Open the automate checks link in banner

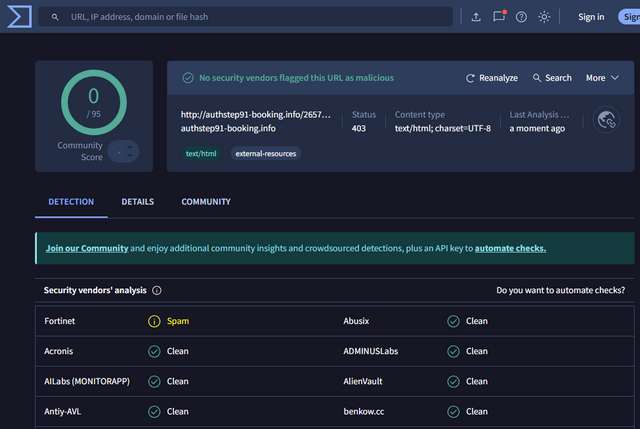[510, 248]
